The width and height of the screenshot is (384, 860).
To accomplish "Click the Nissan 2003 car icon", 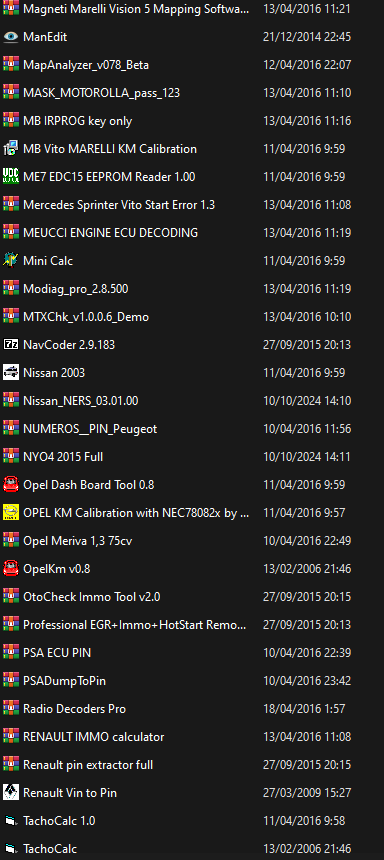I will tap(10, 372).
